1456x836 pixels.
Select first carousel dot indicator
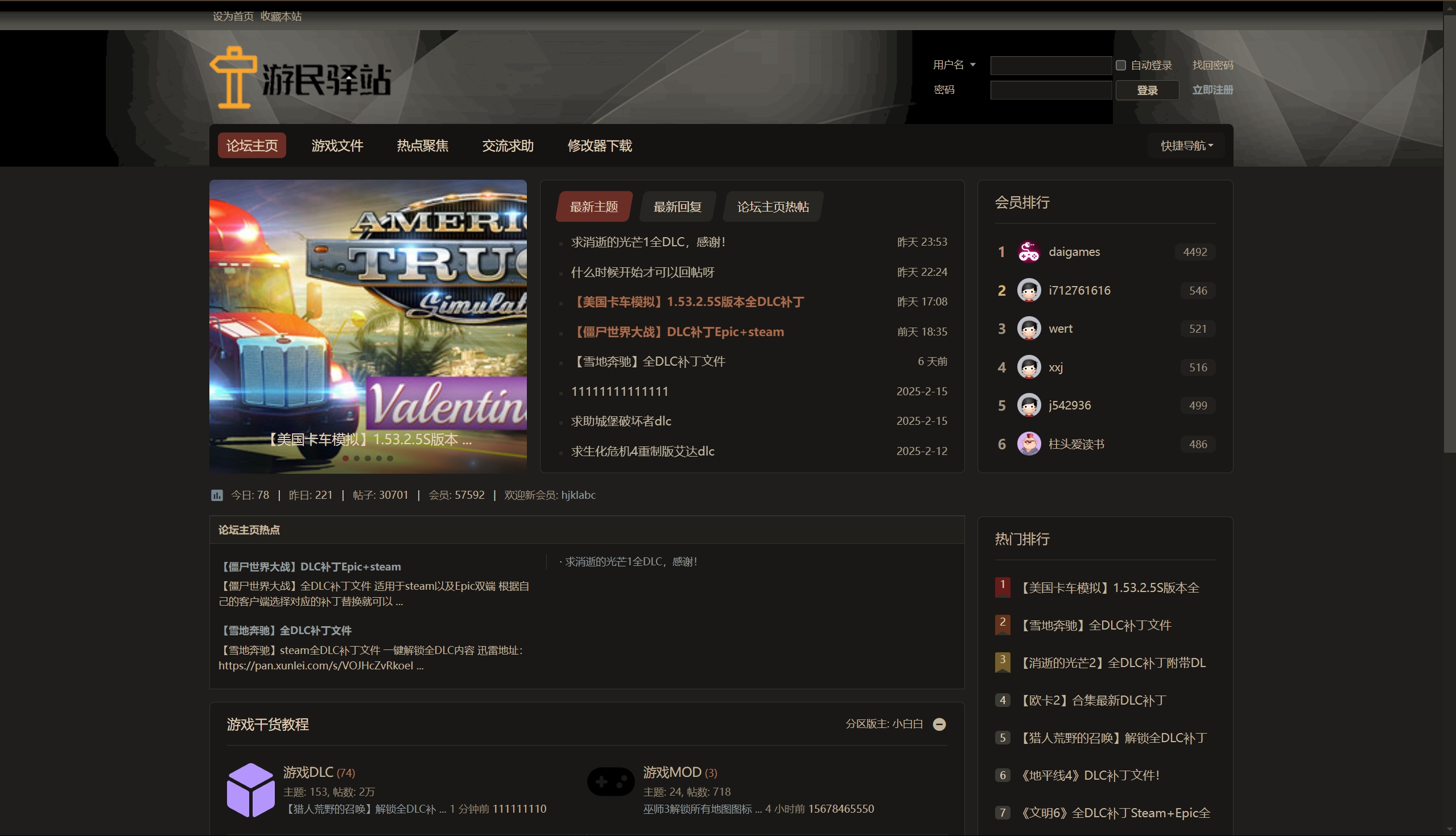345,458
